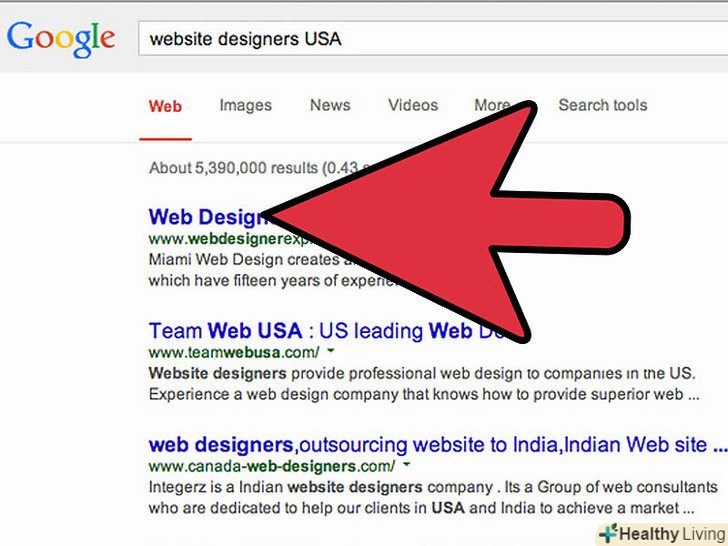The image size is (728, 546).
Task: Switch to the Images tab
Action: tap(246, 105)
